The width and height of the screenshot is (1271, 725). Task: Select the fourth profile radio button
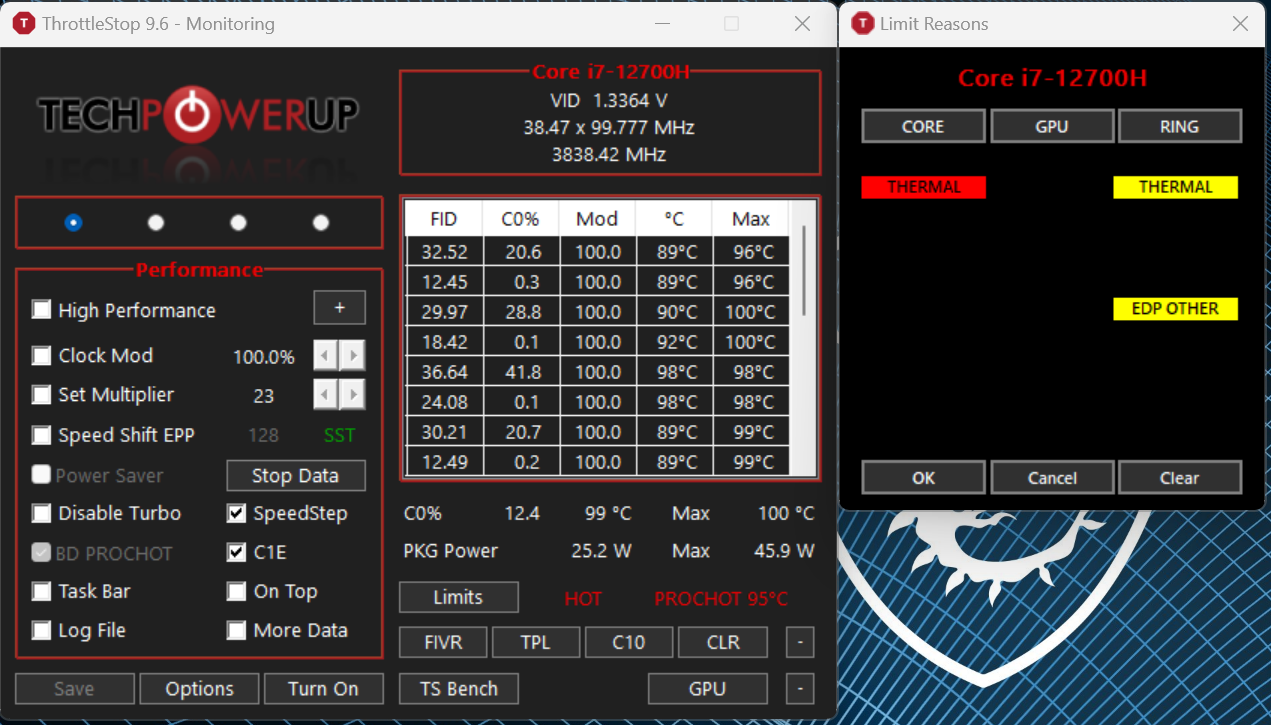pyautogui.click(x=321, y=222)
